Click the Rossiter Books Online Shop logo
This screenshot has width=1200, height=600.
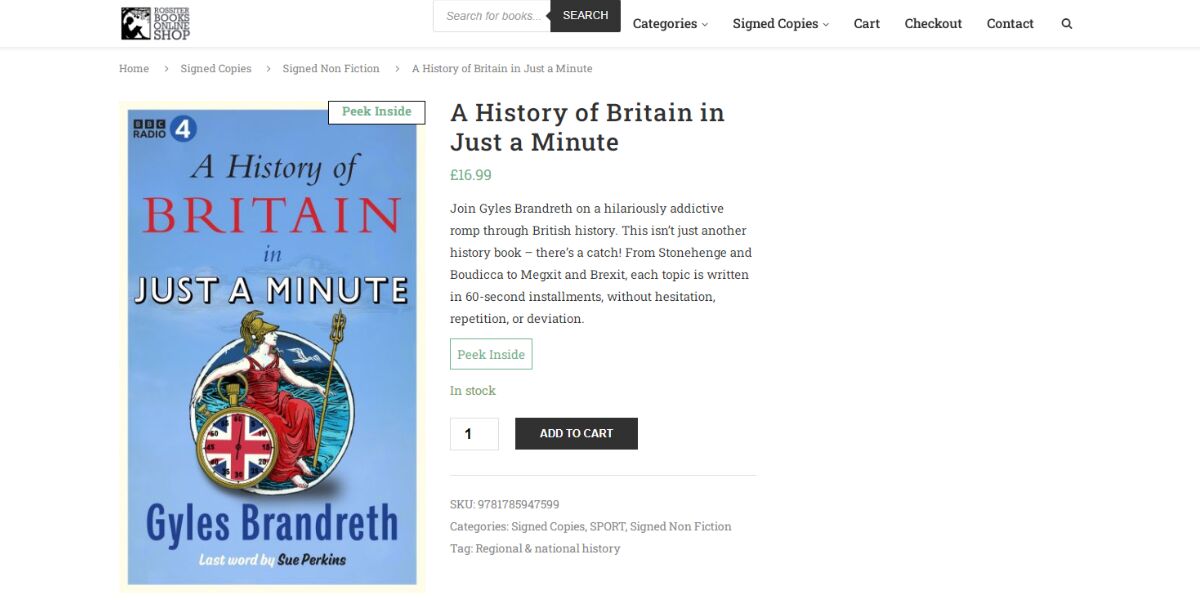pyautogui.click(x=154, y=22)
